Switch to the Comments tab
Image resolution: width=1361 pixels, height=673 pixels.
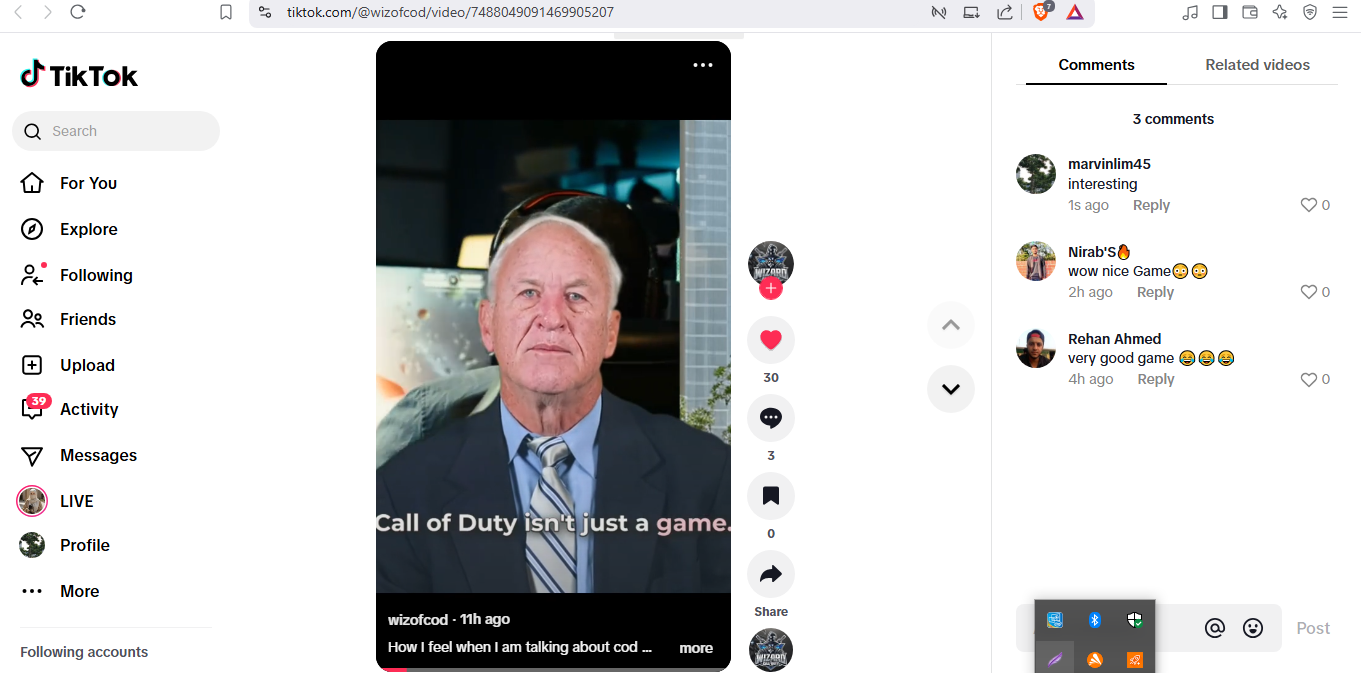pos(1096,65)
